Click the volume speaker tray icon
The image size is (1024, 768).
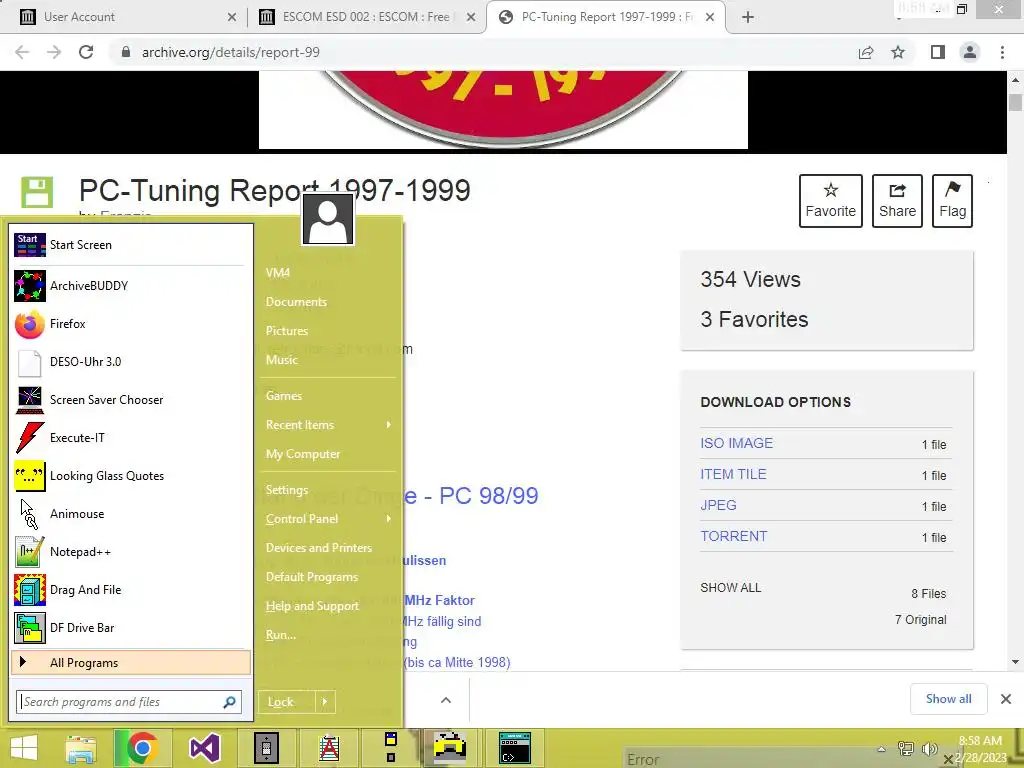(x=929, y=749)
